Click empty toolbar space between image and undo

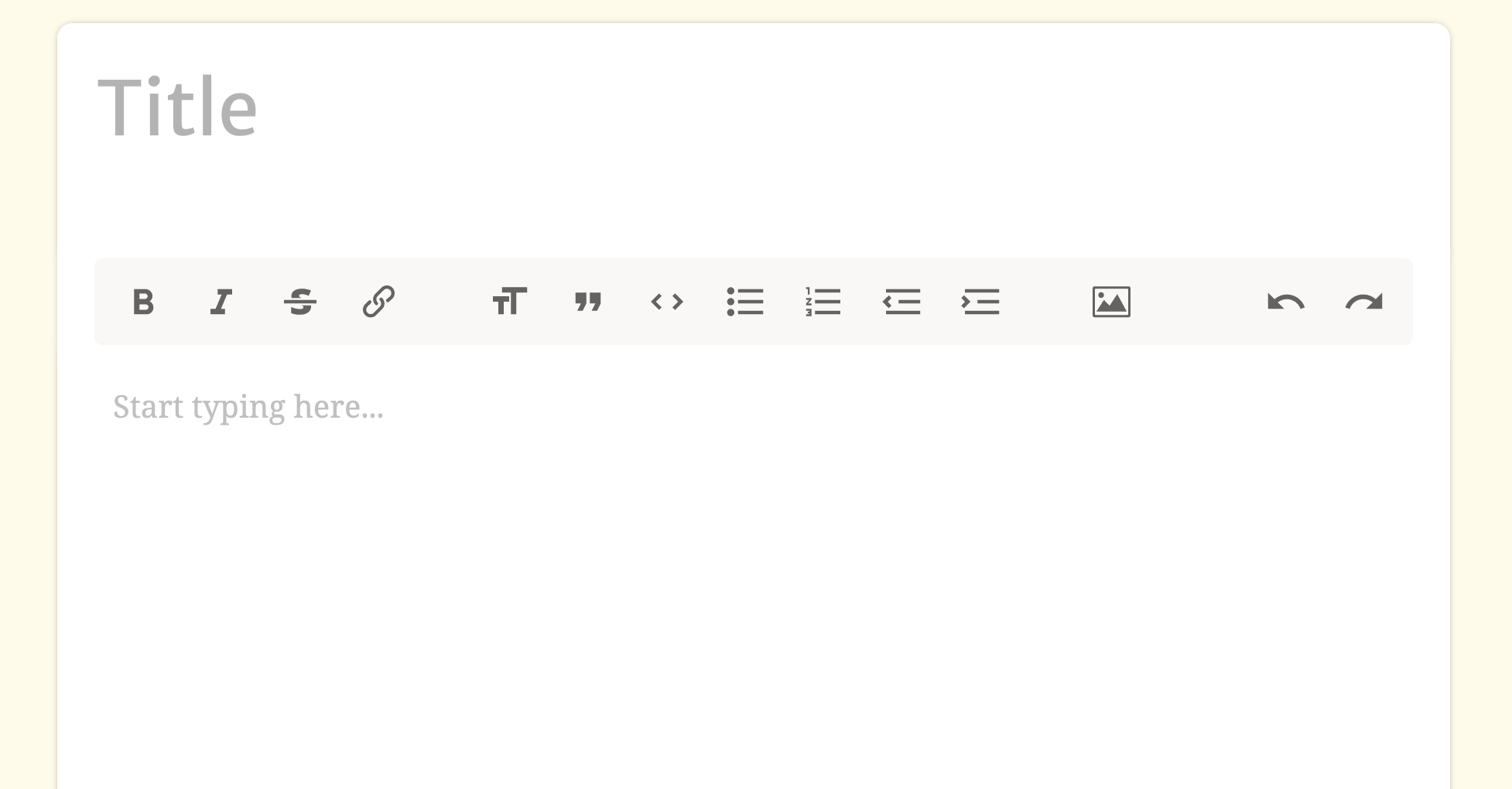1199,302
